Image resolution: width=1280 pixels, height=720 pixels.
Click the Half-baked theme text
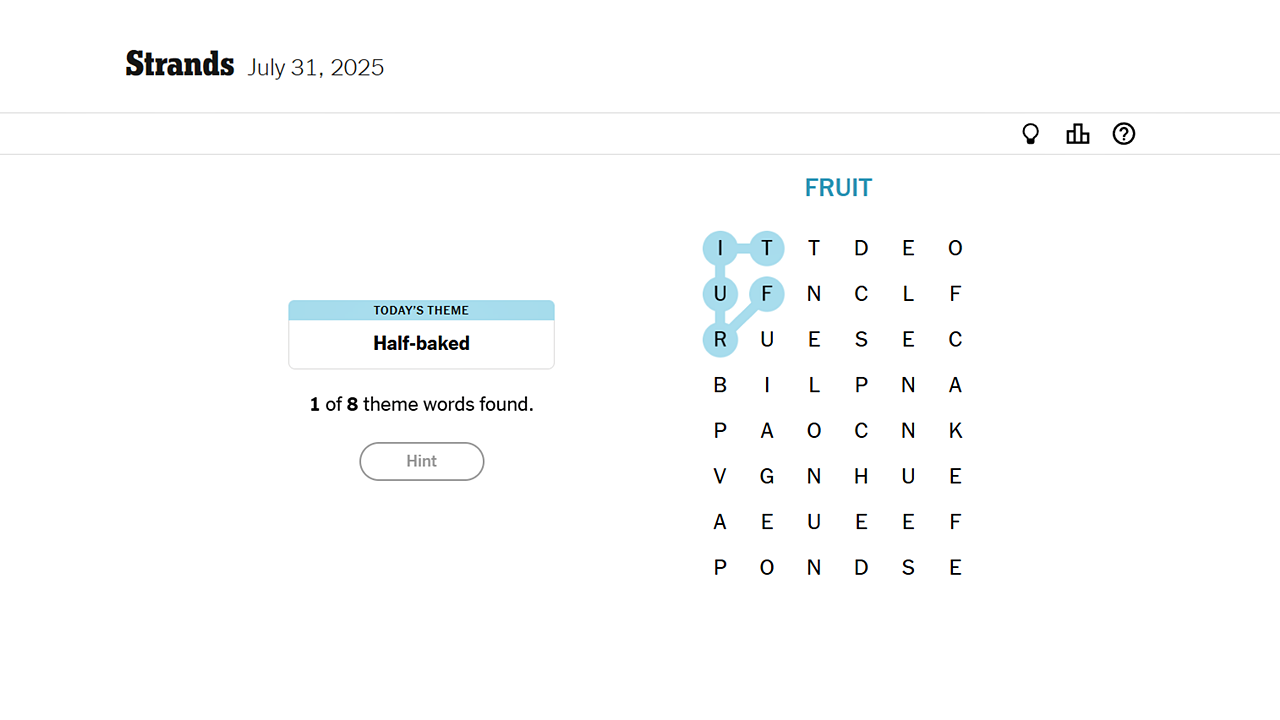click(x=421, y=344)
